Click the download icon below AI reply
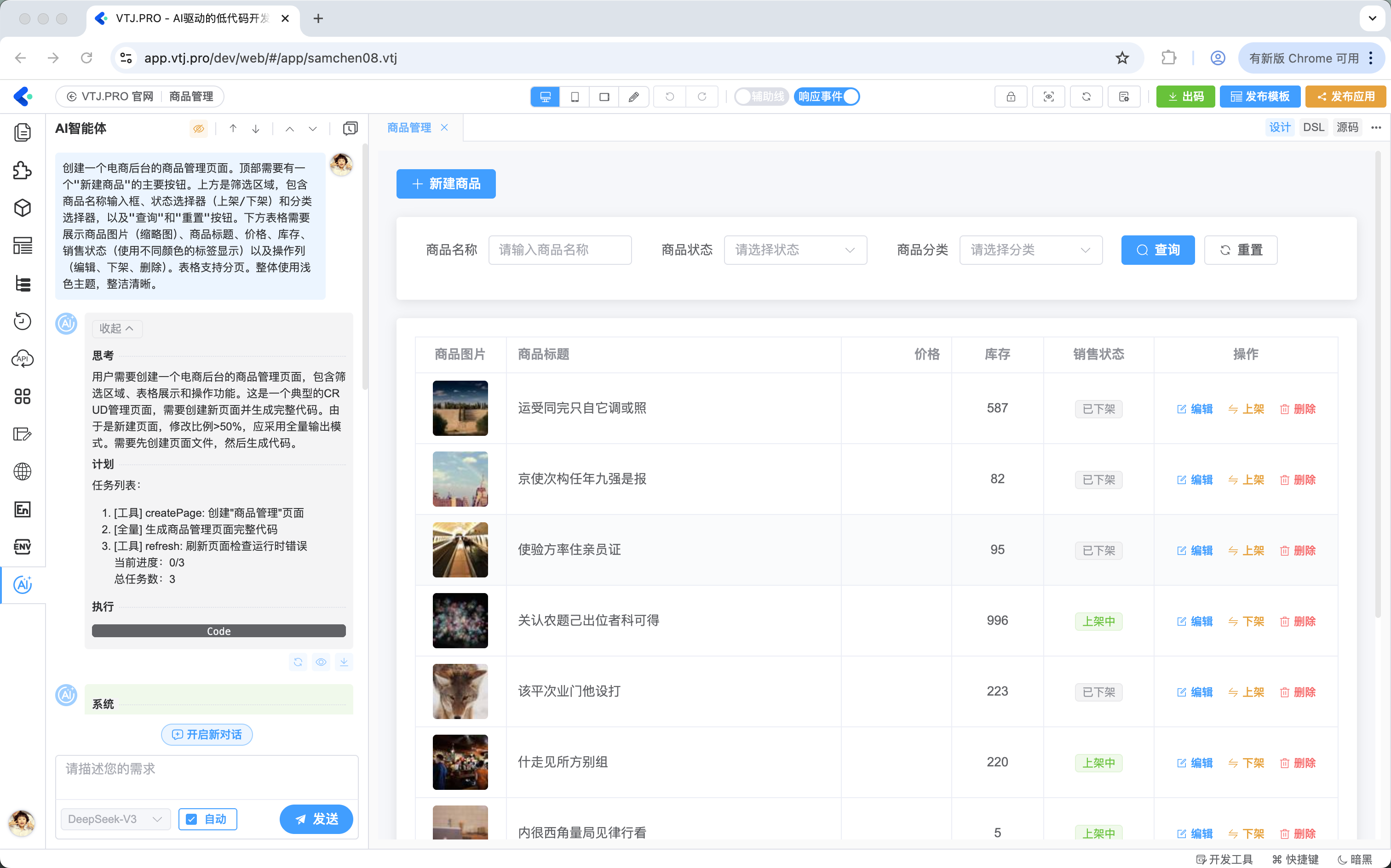 click(x=344, y=662)
